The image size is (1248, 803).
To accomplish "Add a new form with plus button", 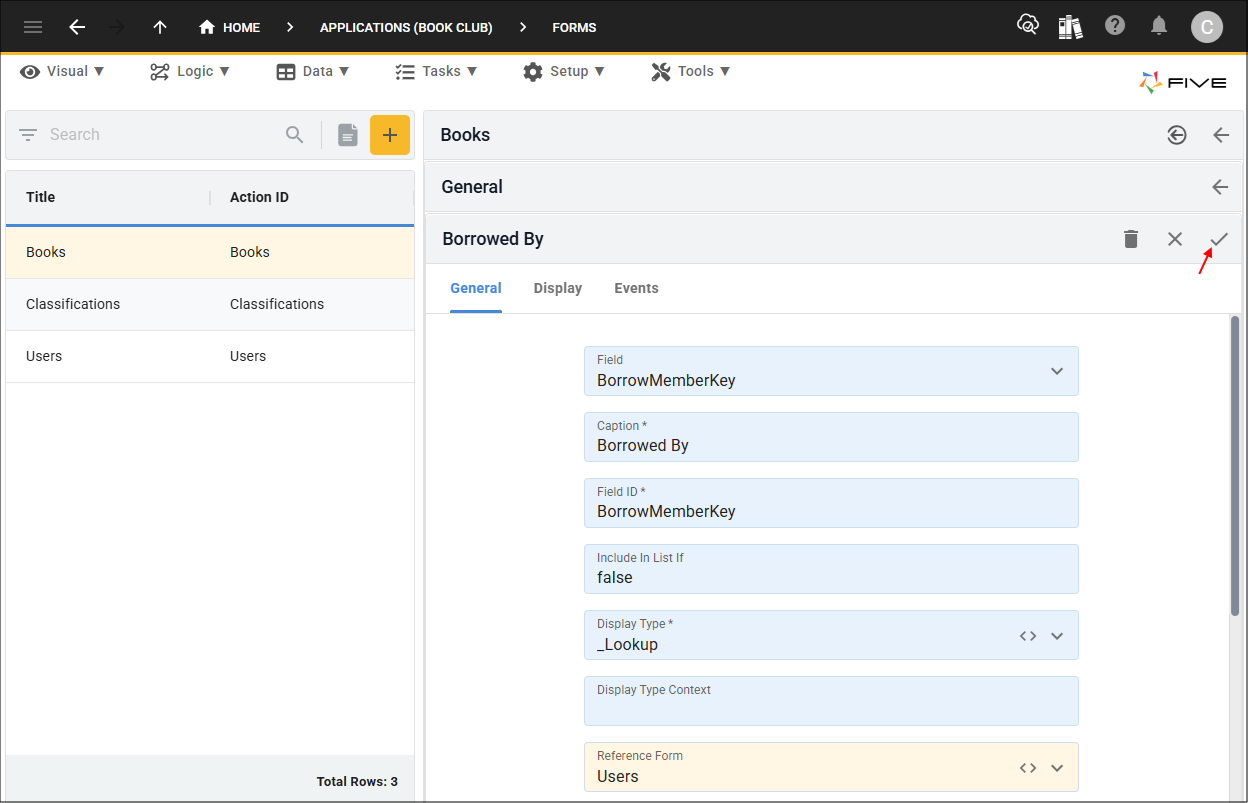I will tap(390, 135).
